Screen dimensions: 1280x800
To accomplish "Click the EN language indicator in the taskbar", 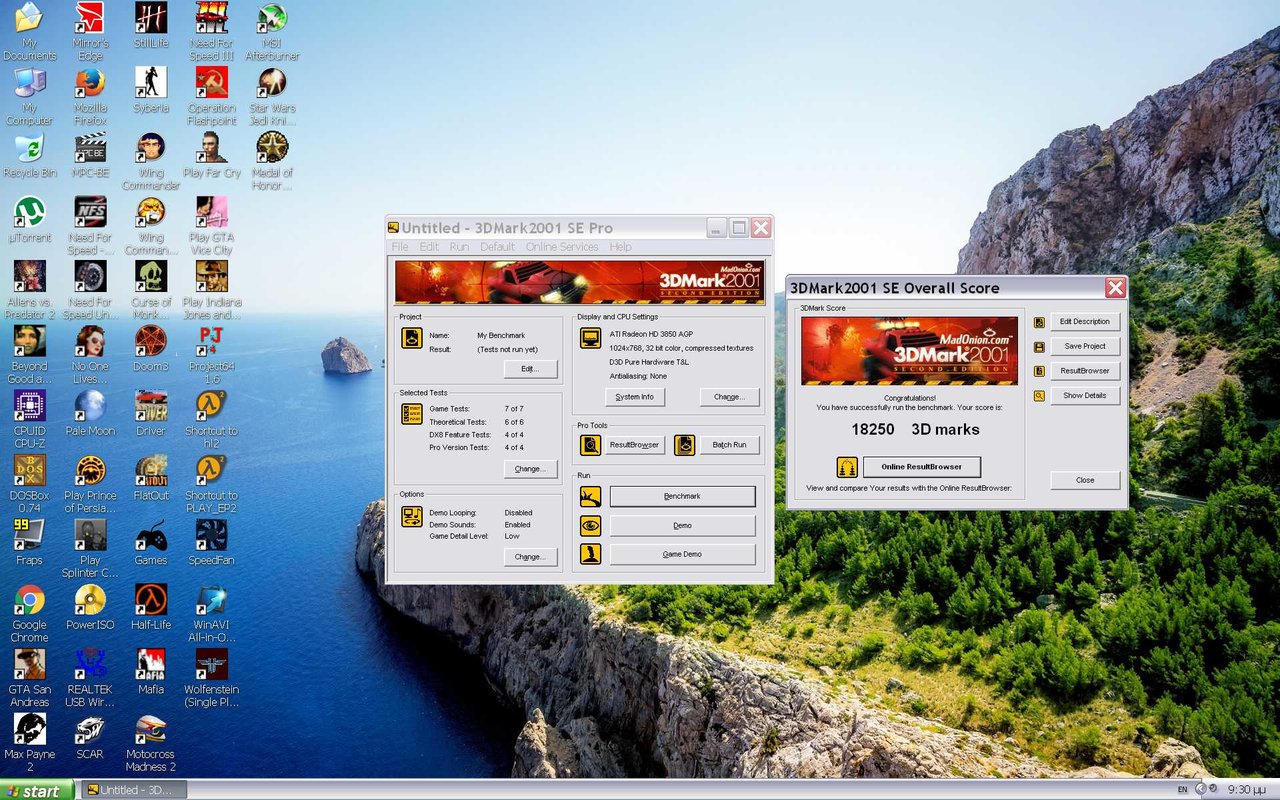I will [x=1183, y=790].
